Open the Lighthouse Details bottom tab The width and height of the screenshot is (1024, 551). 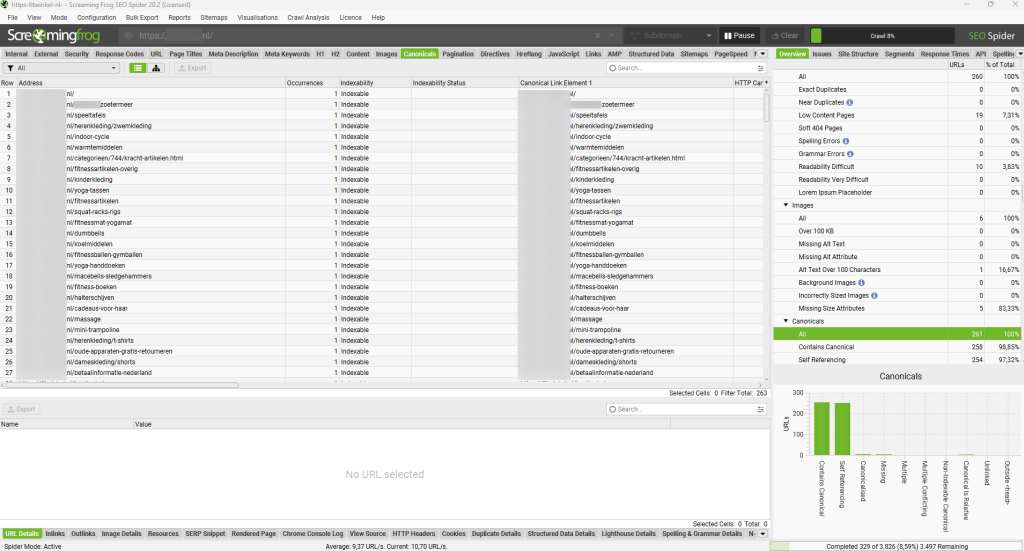(x=628, y=533)
